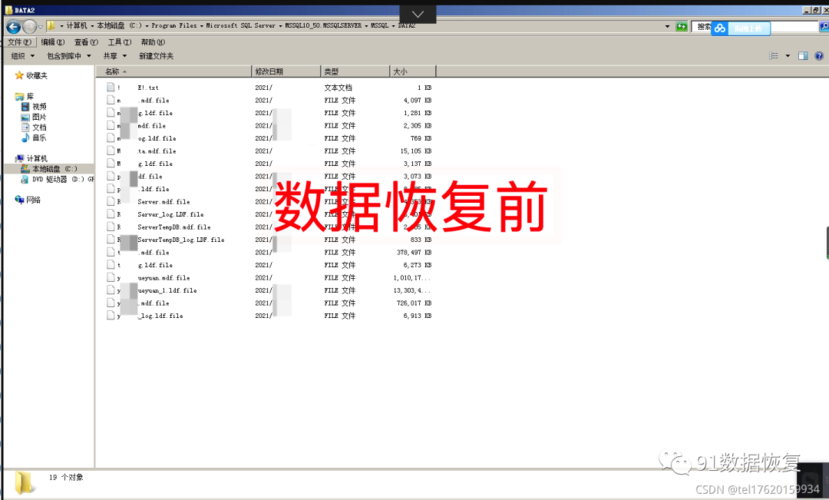Refresh the folder with the green arrows

tap(682, 26)
